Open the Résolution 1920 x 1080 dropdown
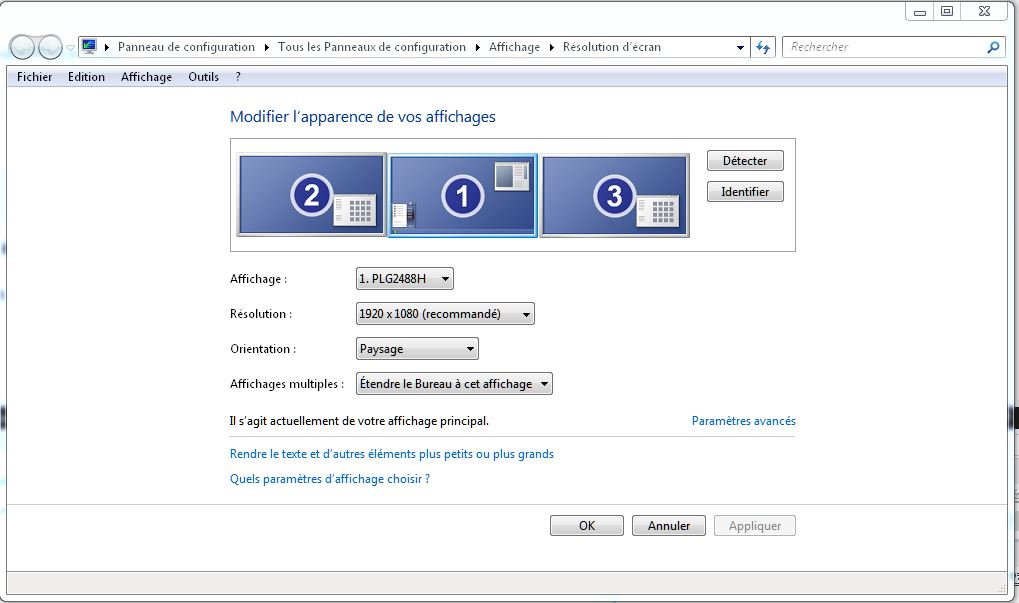Screen dimensions: 1019x603 tap(445, 314)
